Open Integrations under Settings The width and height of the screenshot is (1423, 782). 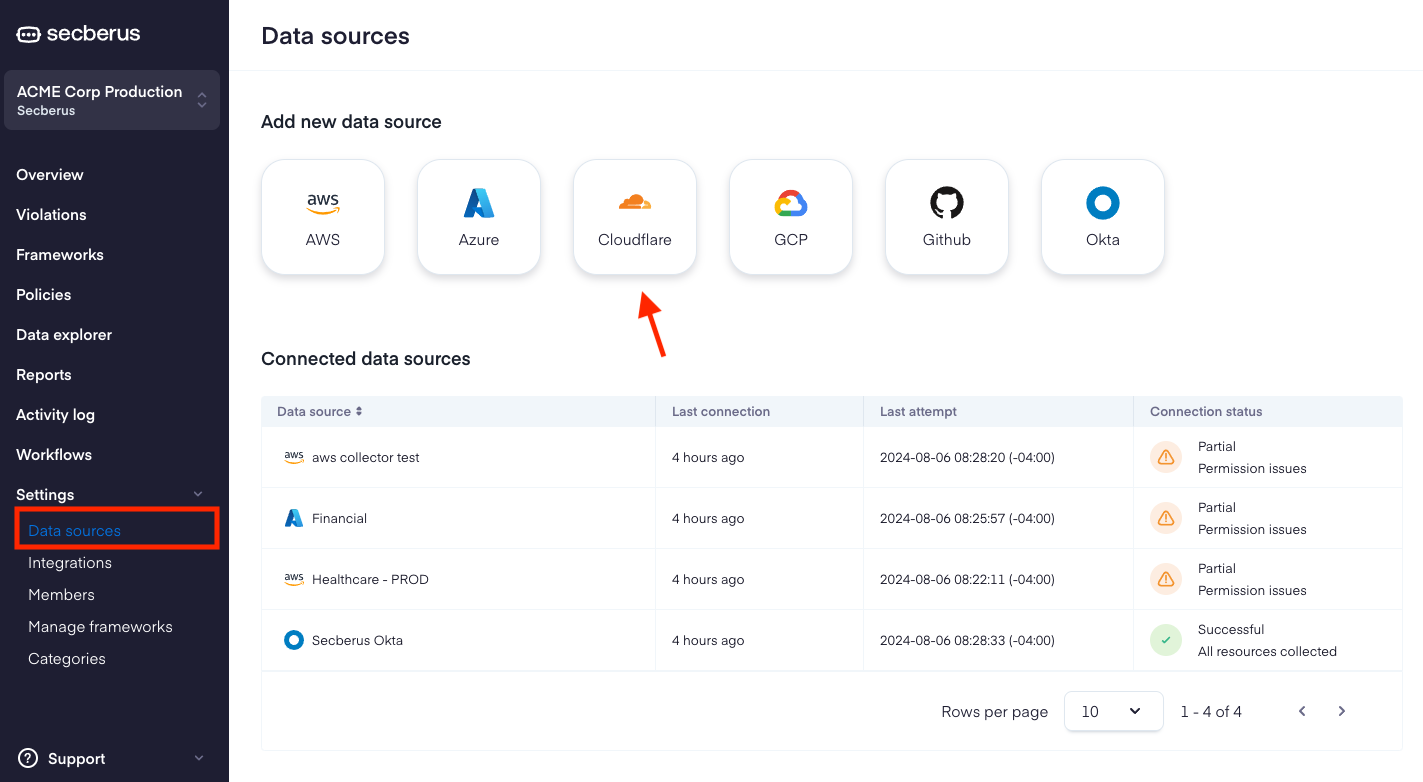[x=70, y=562]
